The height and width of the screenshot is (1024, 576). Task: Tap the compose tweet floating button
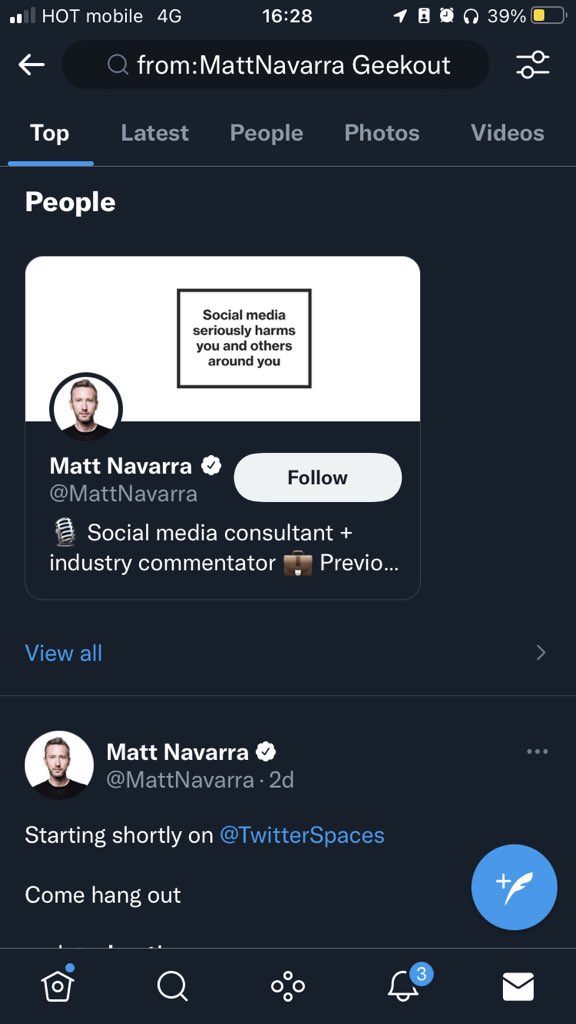pyautogui.click(x=514, y=887)
